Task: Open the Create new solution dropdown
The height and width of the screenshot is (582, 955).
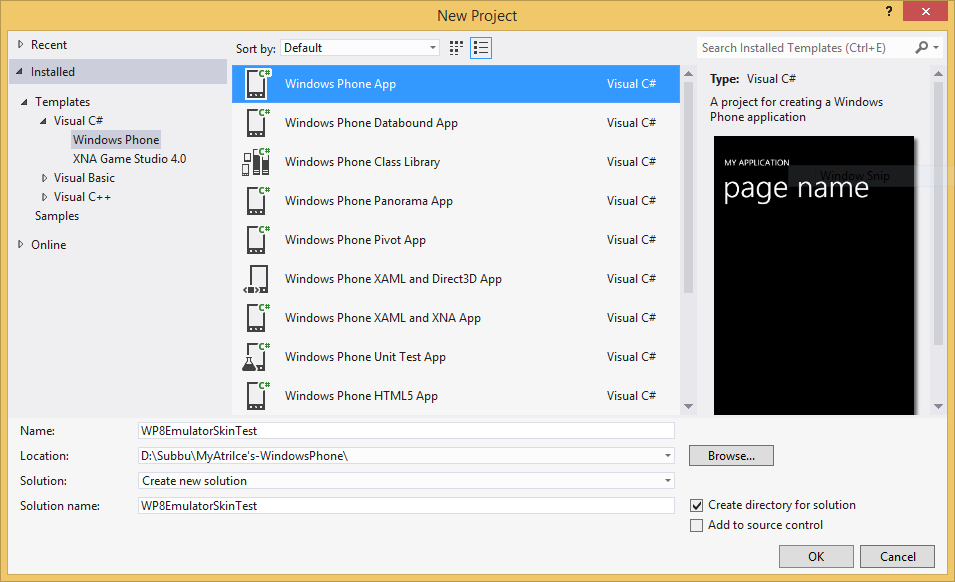Action: pos(668,480)
